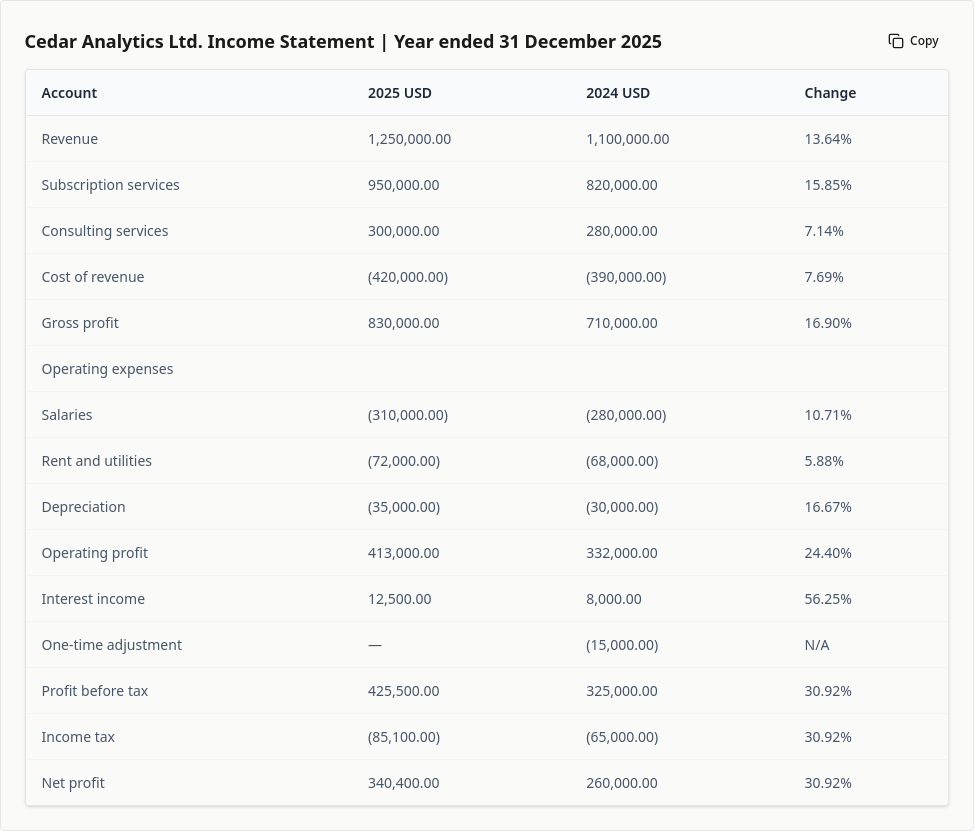Click the 16.67% change value
974x831 pixels.
pyautogui.click(x=827, y=507)
